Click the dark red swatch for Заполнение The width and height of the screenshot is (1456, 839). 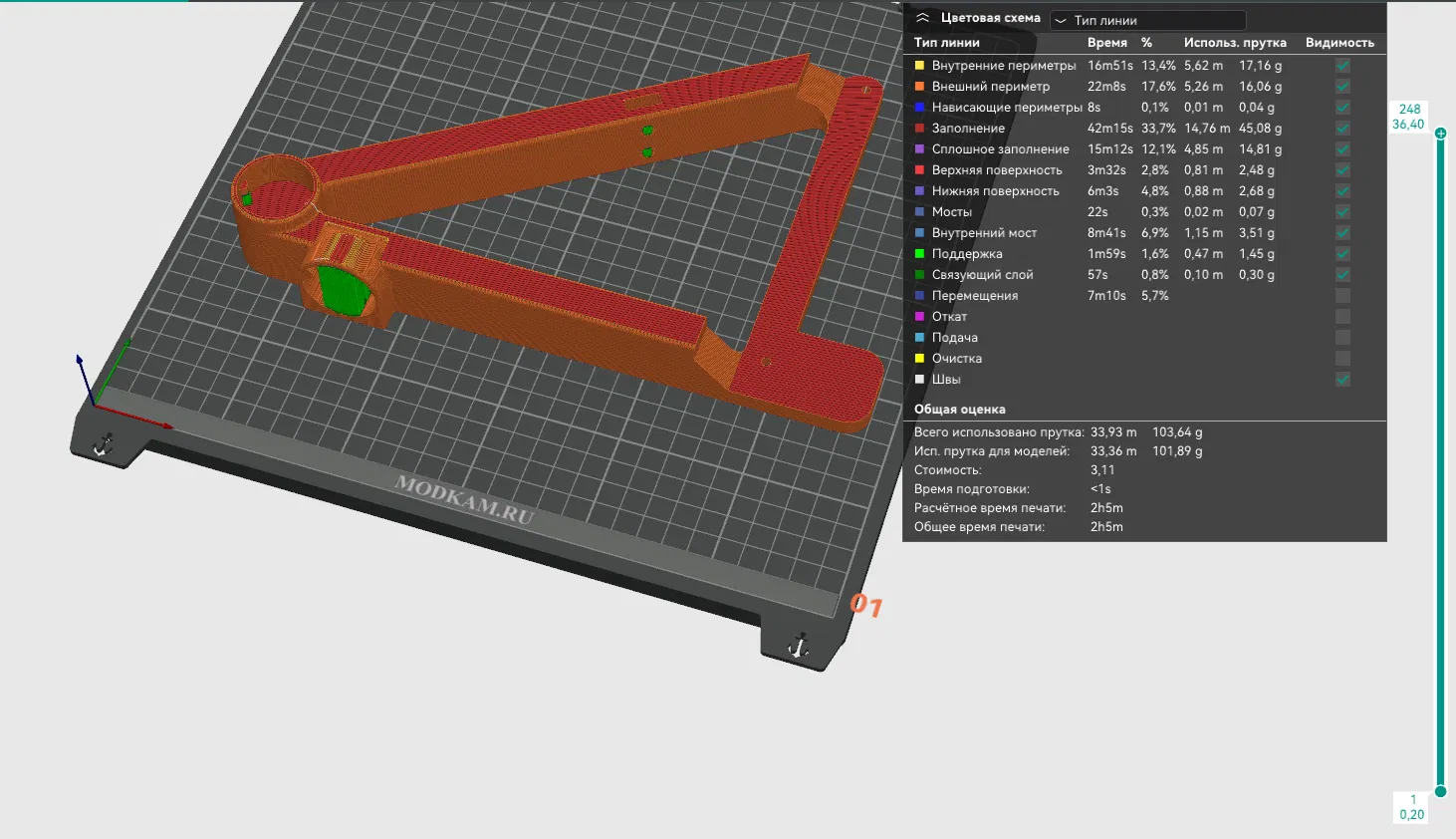point(920,129)
